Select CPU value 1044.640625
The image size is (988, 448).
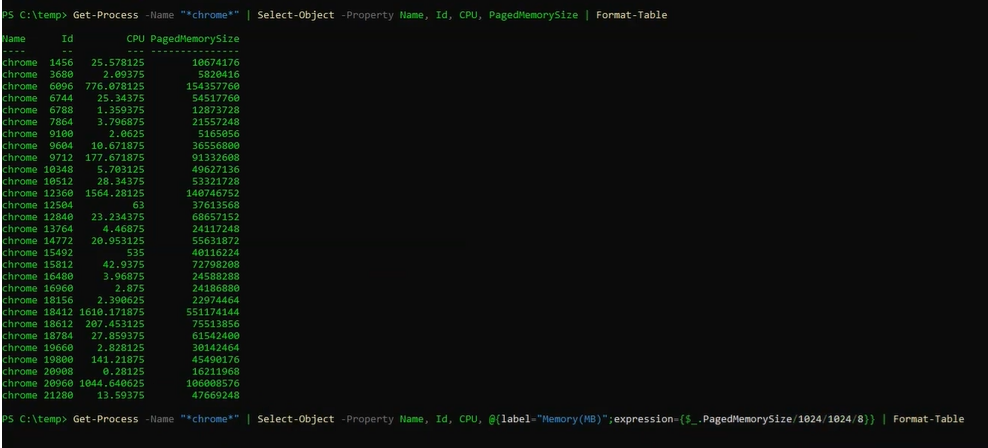(112, 384)
